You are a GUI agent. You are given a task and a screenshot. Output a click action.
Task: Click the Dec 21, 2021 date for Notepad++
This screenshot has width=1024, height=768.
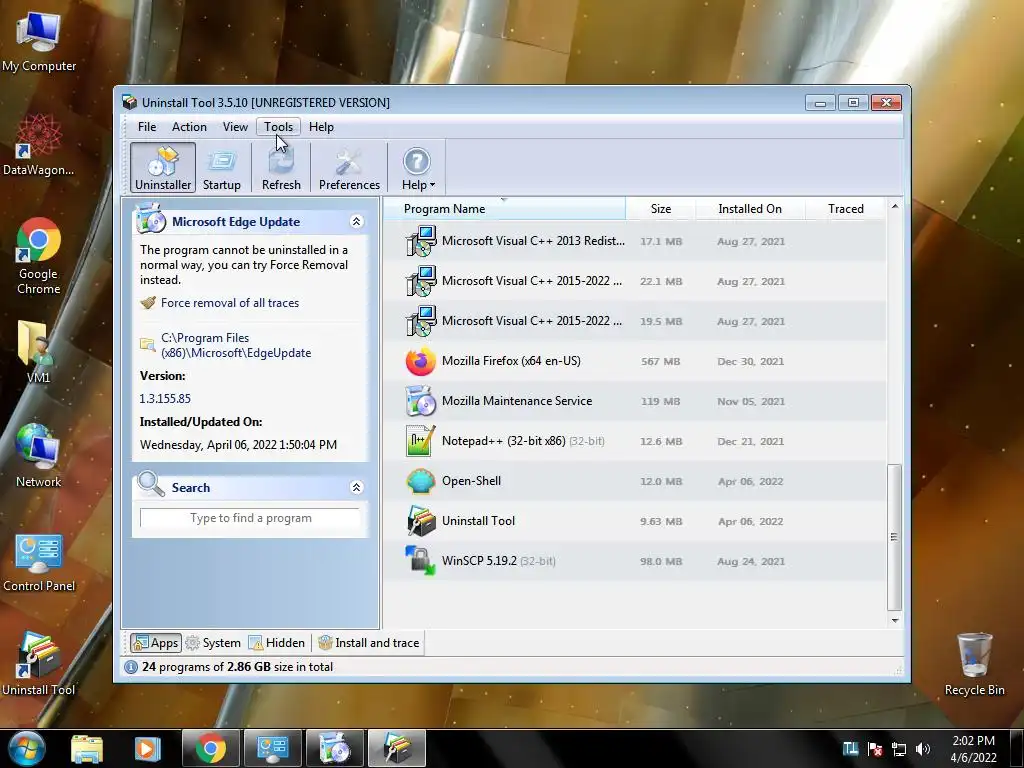pos(750,441)
